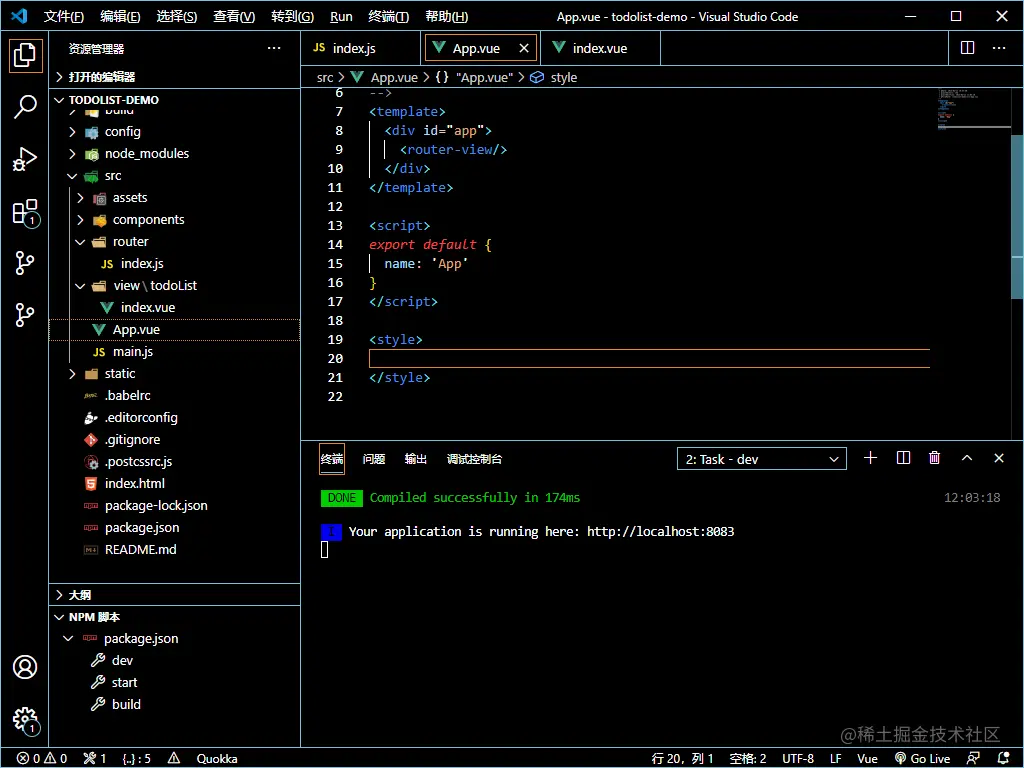Screen dimensions: 1024x768
Task: Open the terminal selector dropdown '2: Task - dev'
Action: click(762, 459)
